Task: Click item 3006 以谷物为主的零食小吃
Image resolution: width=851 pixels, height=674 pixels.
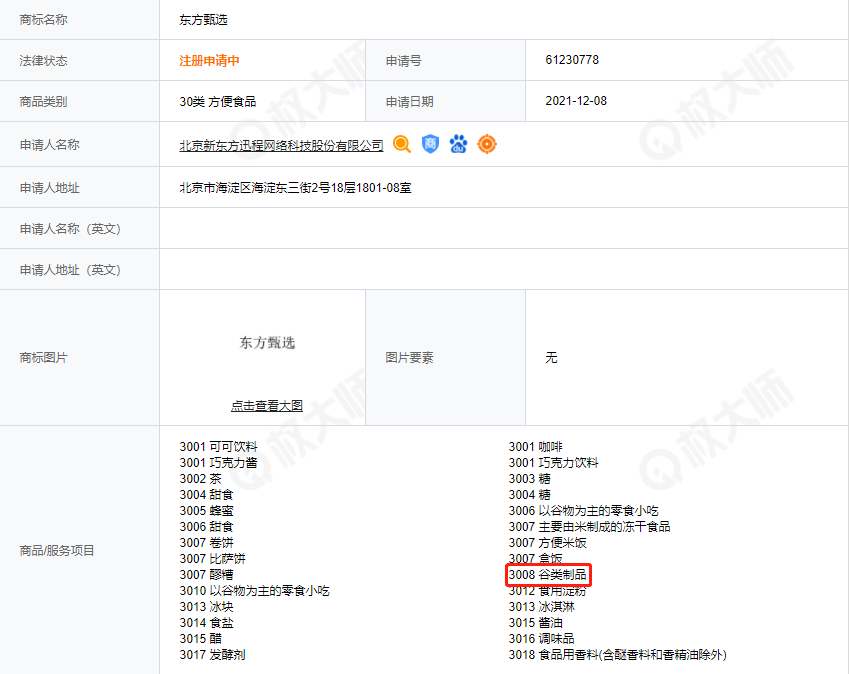Action: tap(583, 511)
